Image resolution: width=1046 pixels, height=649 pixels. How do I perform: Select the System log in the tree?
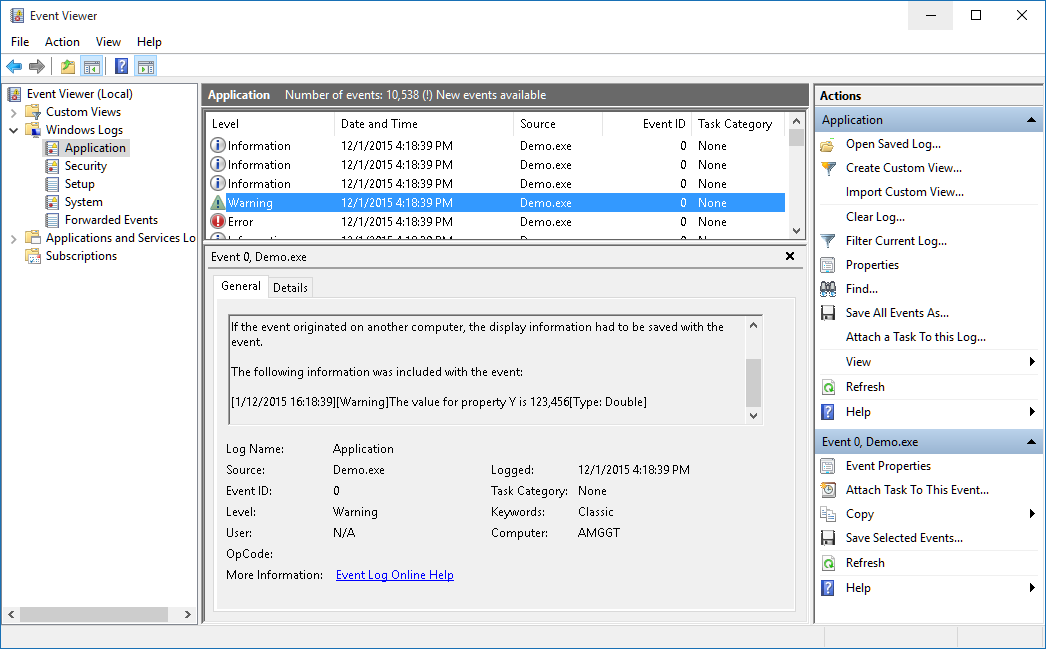pos(83,202)
